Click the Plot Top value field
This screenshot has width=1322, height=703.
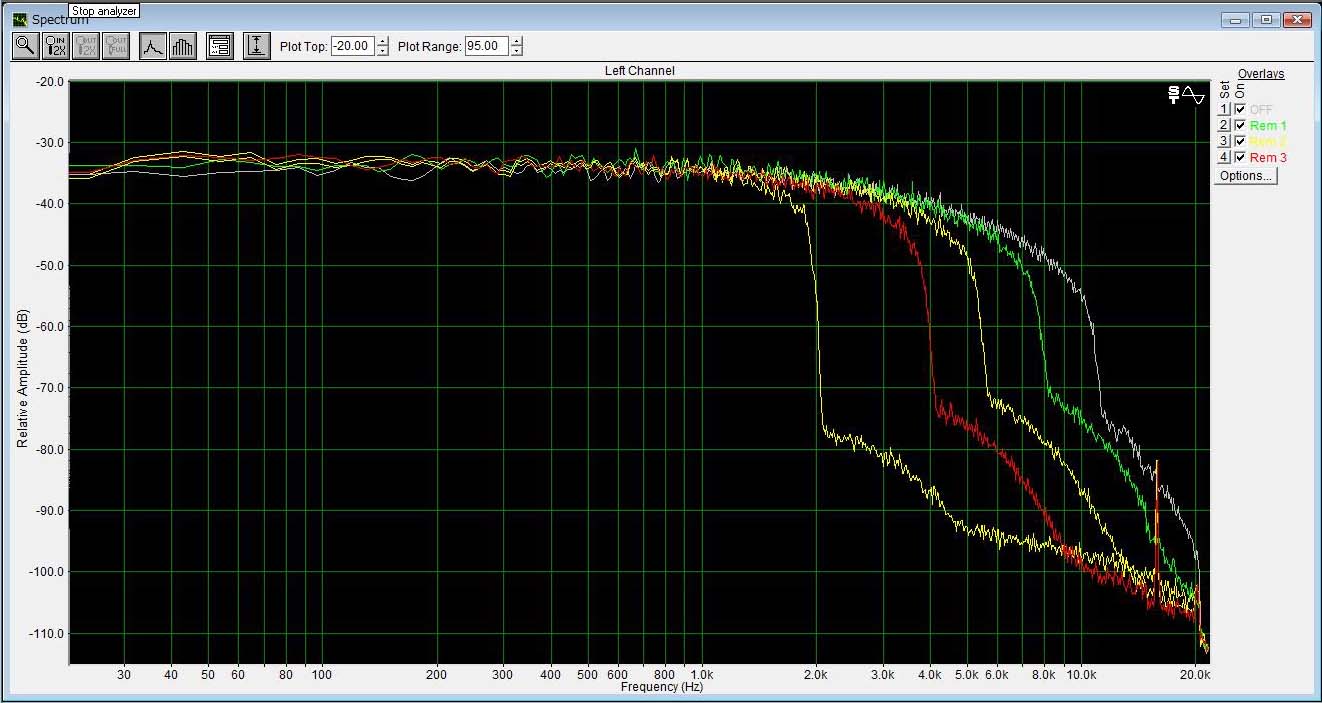[353, 46]
